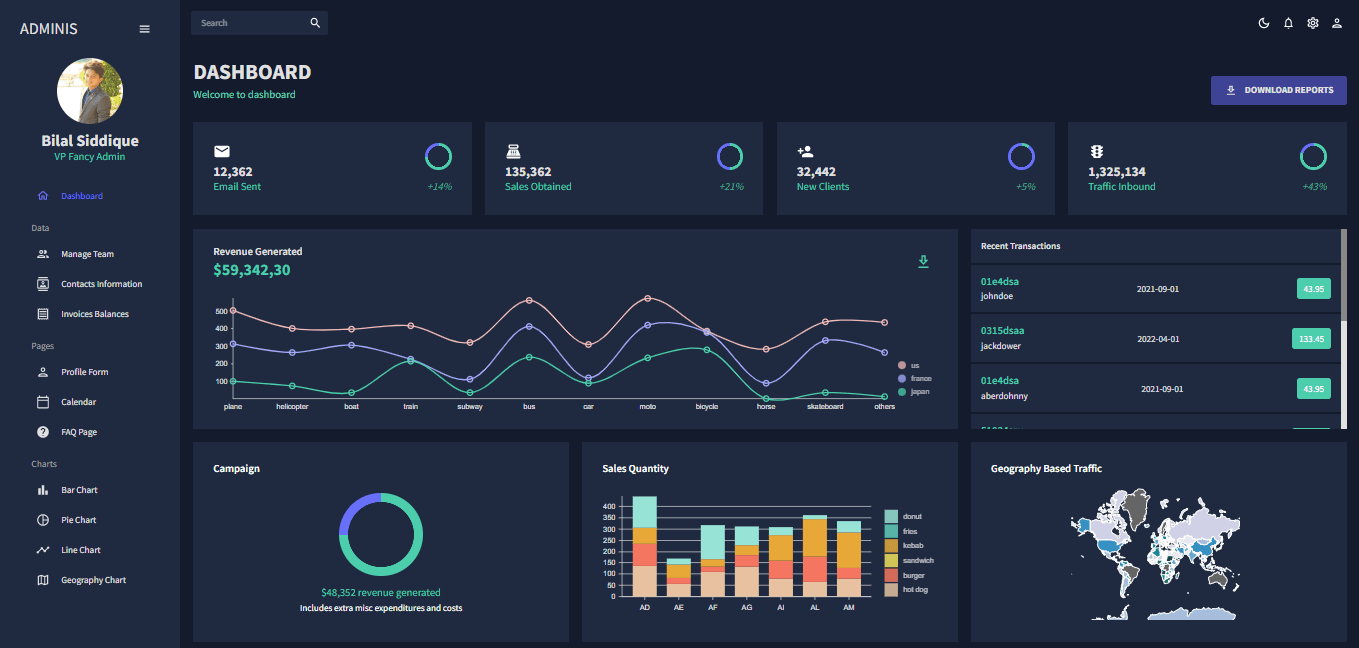Image resolution: width=1359 pixels, height=648 pixels.
Task: Click us legend dot in revenue chart
Action: [902, 366]
